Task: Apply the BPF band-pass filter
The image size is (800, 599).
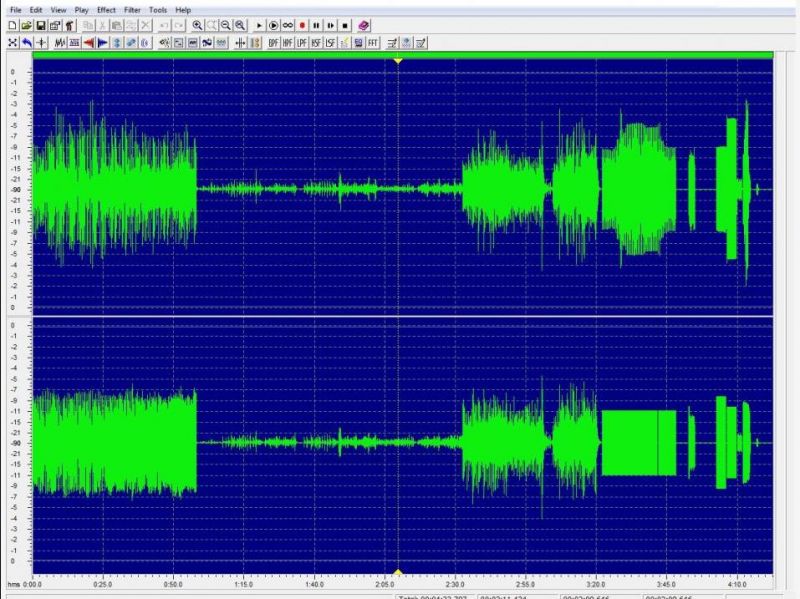Action: [x=273, y=43]
